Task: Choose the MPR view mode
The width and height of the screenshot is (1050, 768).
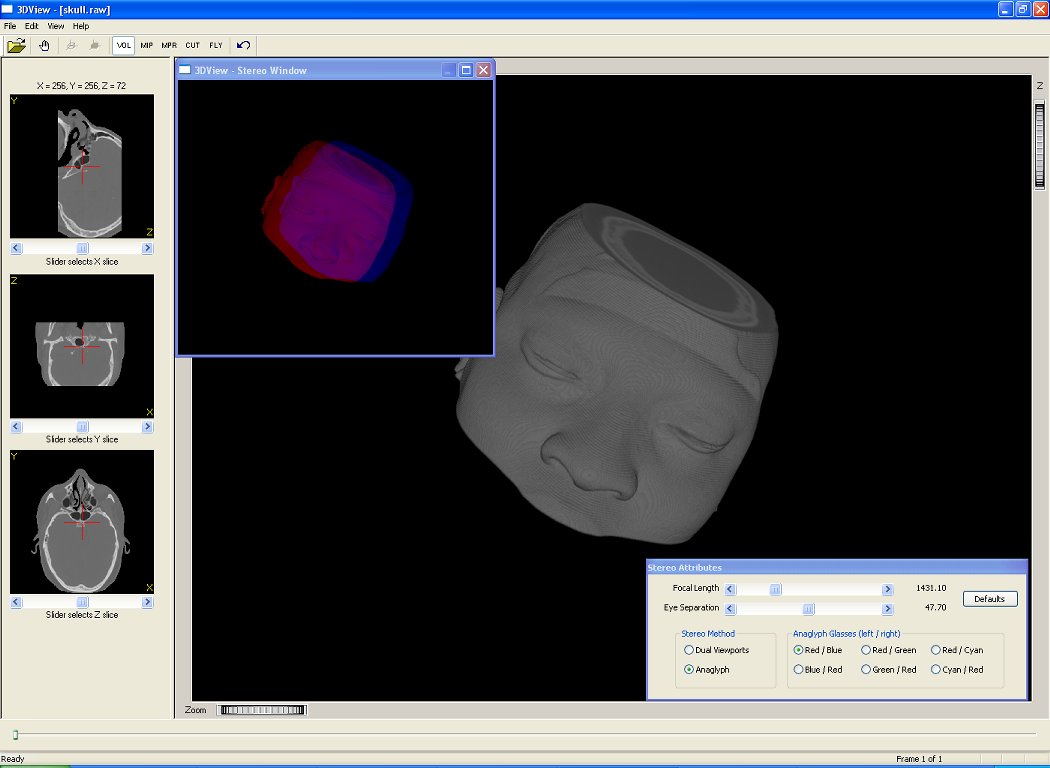Action: click(x=169, y=45)
